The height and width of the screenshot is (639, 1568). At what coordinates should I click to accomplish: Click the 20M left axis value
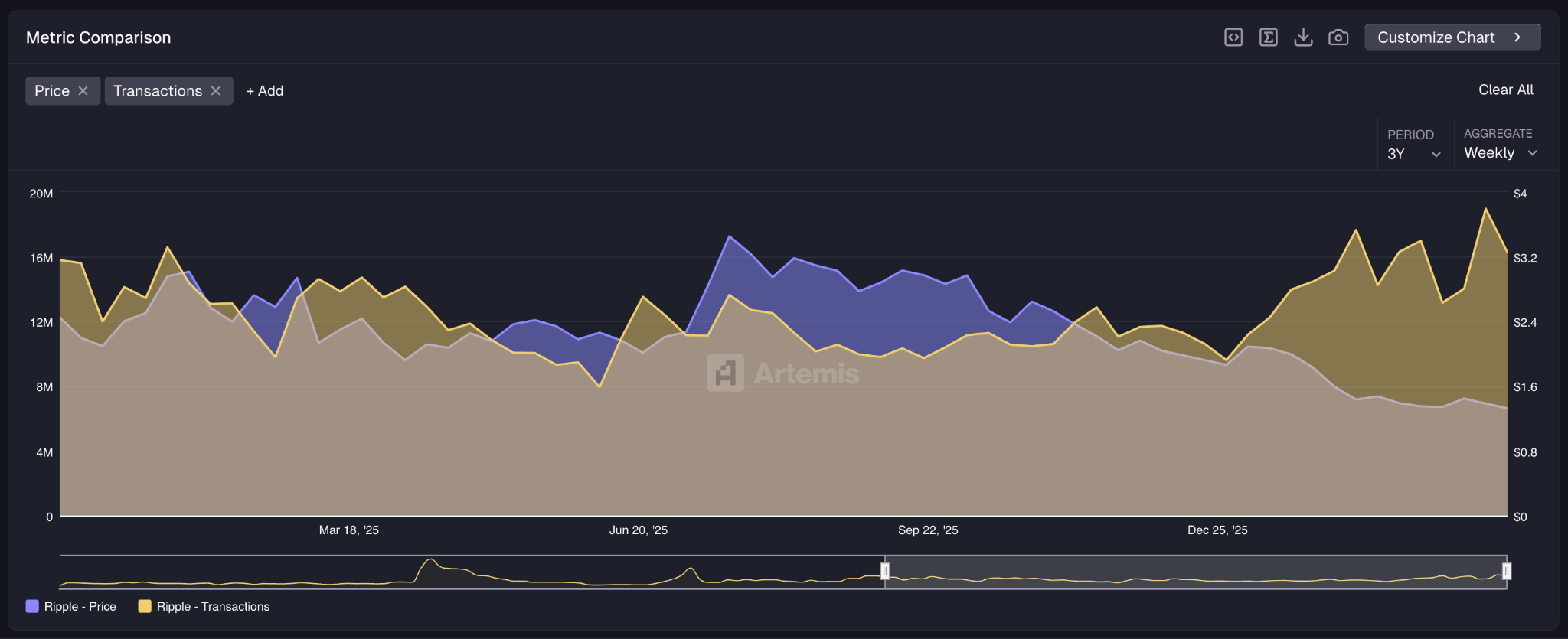coord(41,194)
